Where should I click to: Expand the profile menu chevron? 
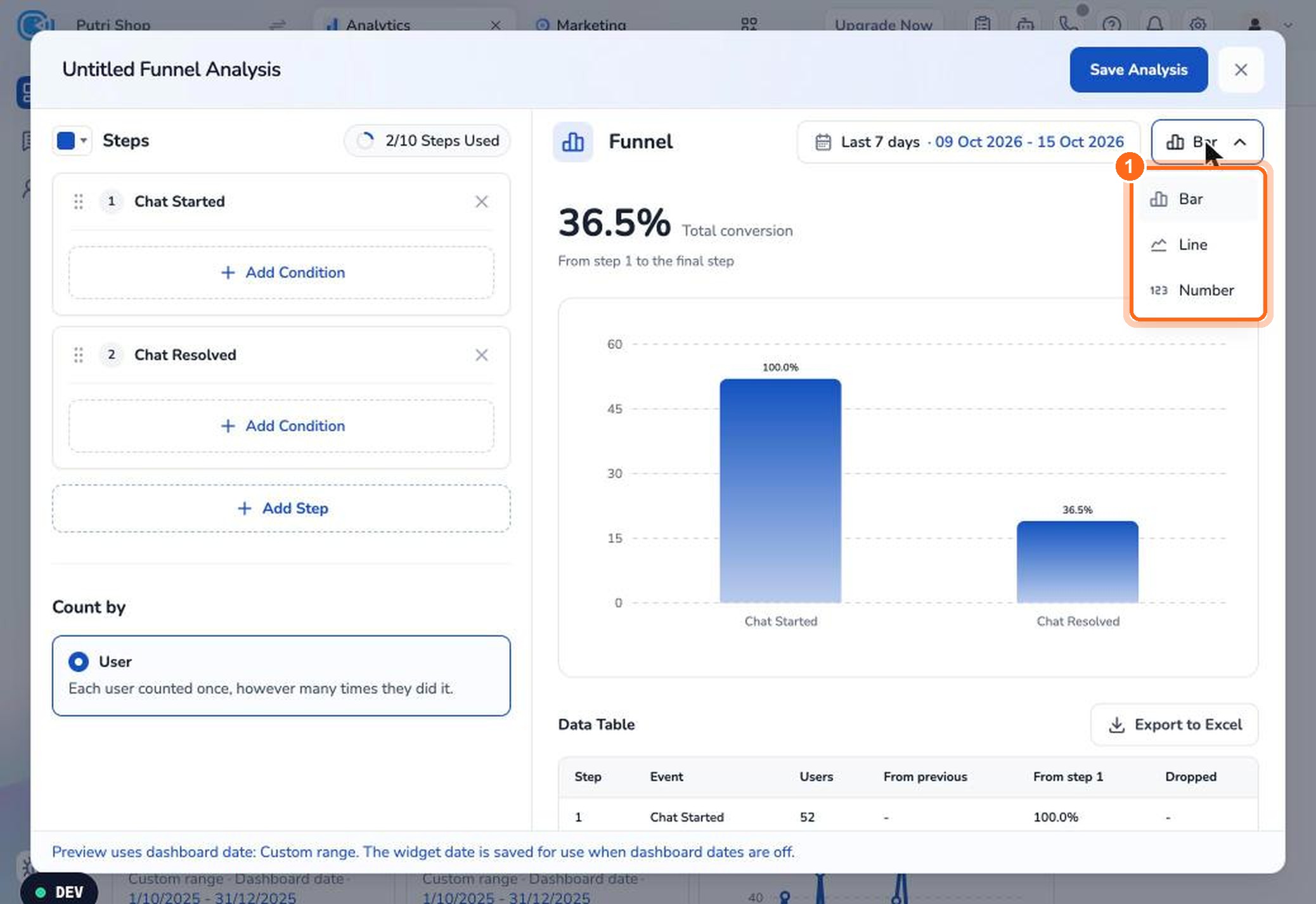click(x=1287, y=25)
